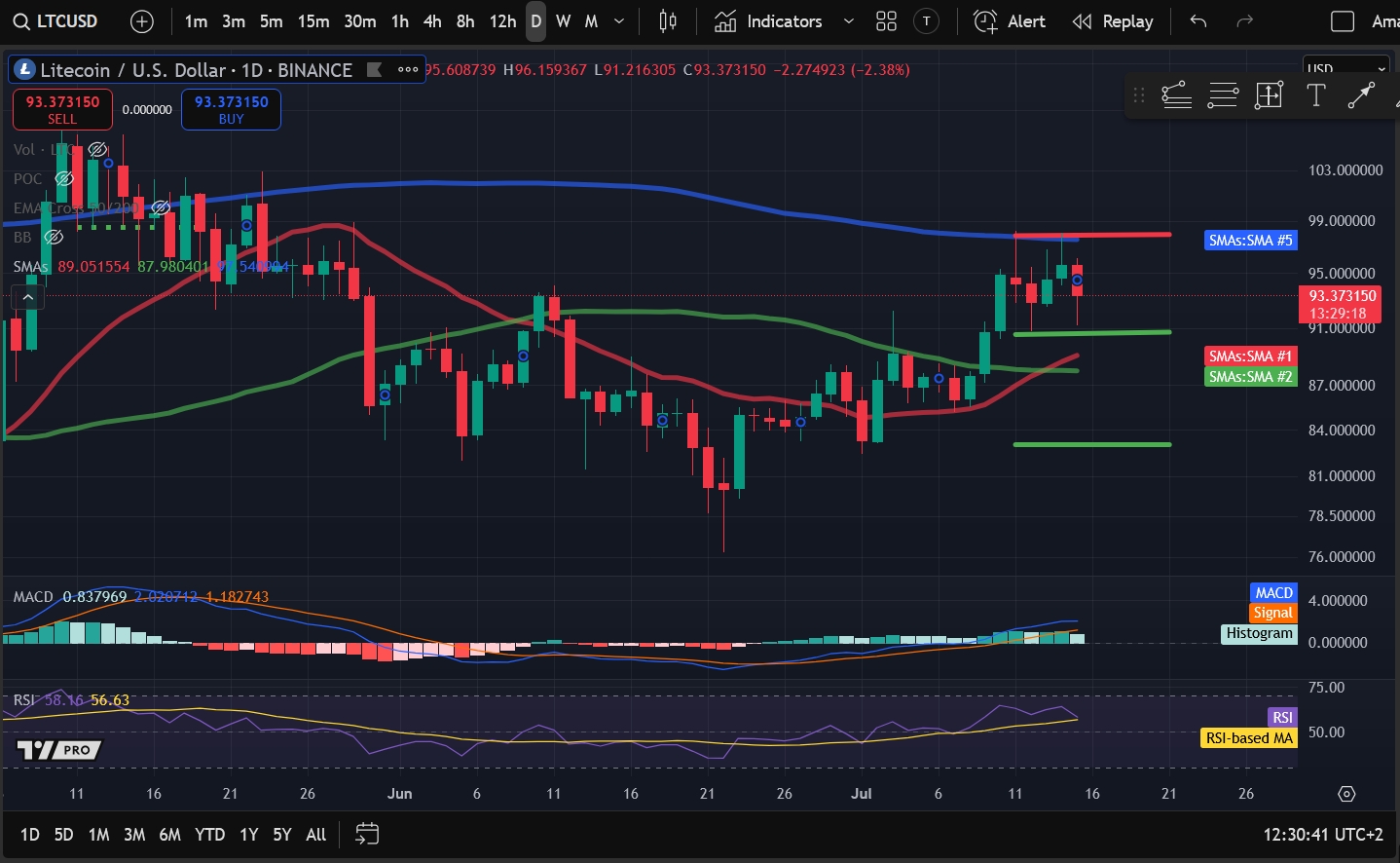Collapse the indicator legend with the chevron
Image resolution: width=1400 pixels, height=863 pixels.
click(x=28, y=297)
